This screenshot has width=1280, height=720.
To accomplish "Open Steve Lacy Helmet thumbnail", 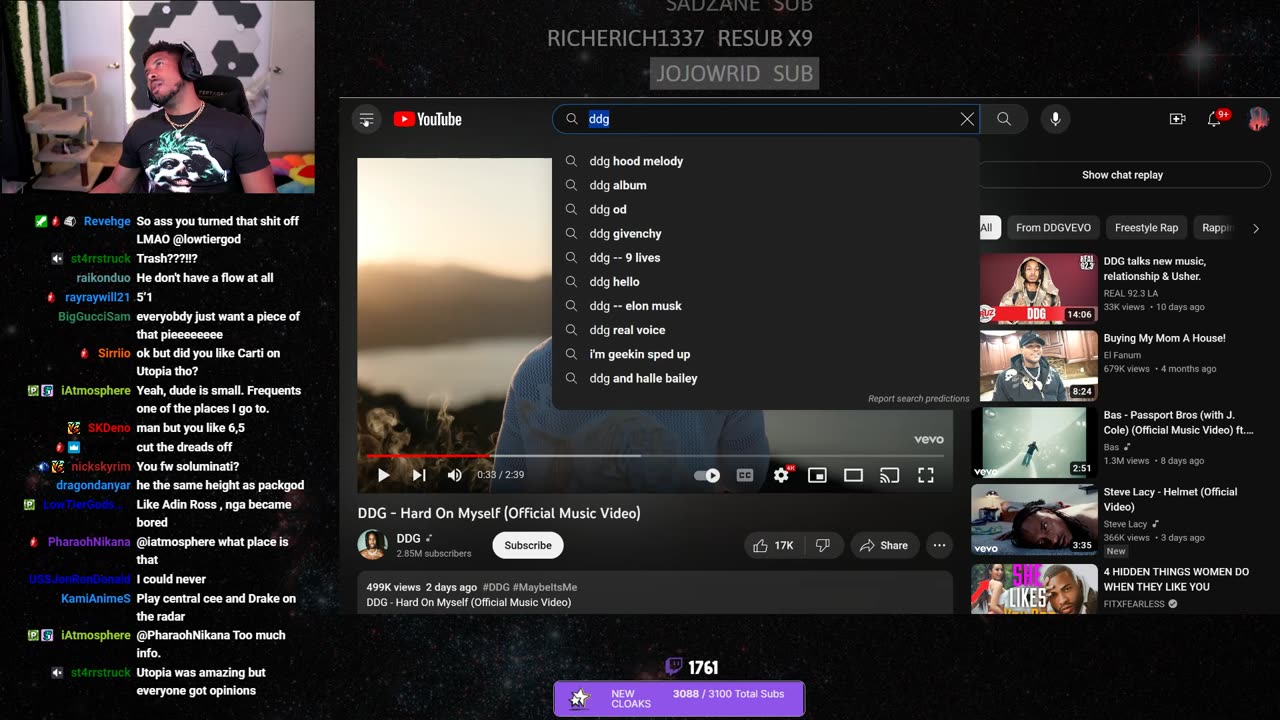I will 1034,519.
